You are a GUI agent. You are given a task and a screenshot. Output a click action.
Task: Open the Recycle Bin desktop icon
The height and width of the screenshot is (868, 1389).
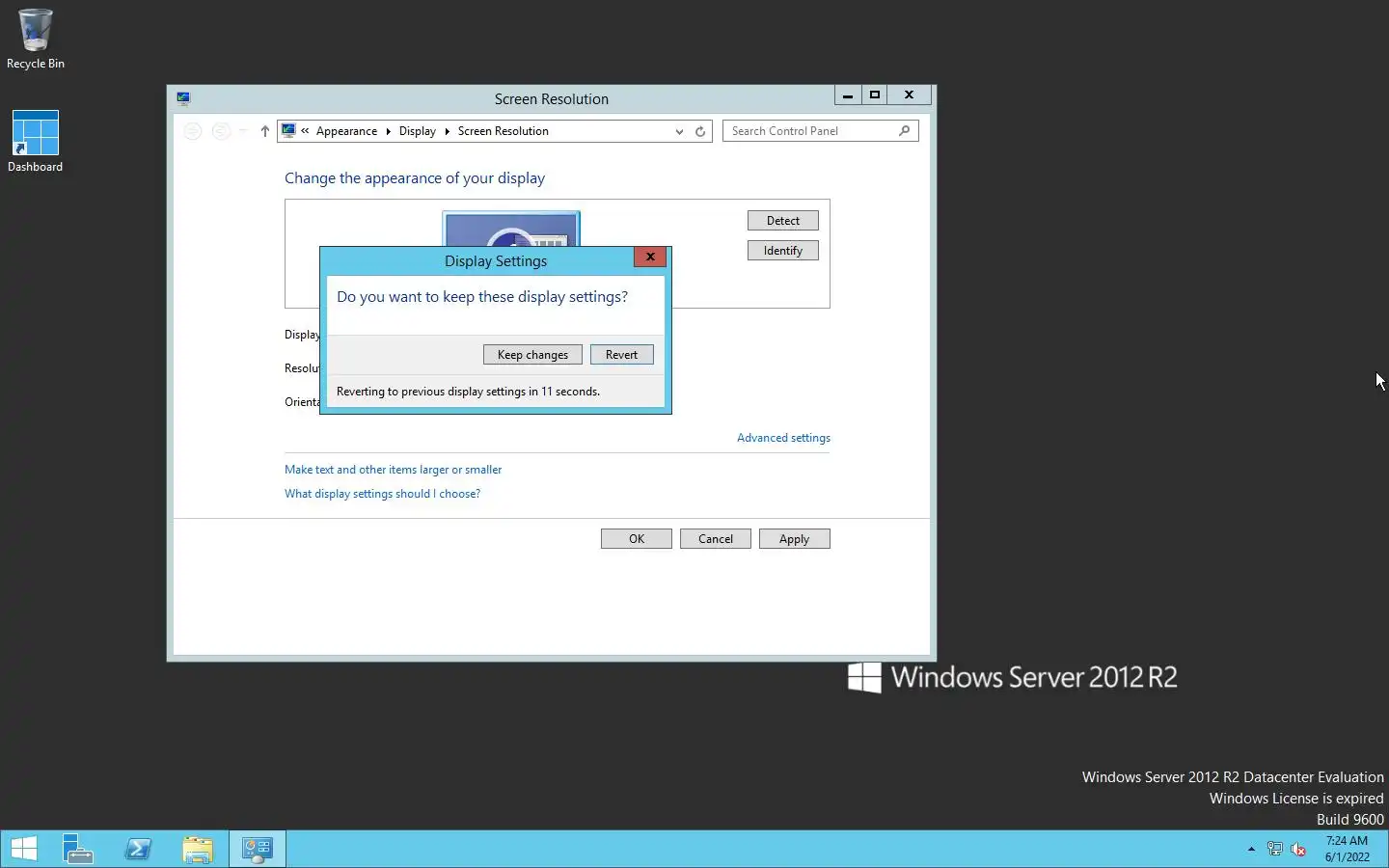36,39
